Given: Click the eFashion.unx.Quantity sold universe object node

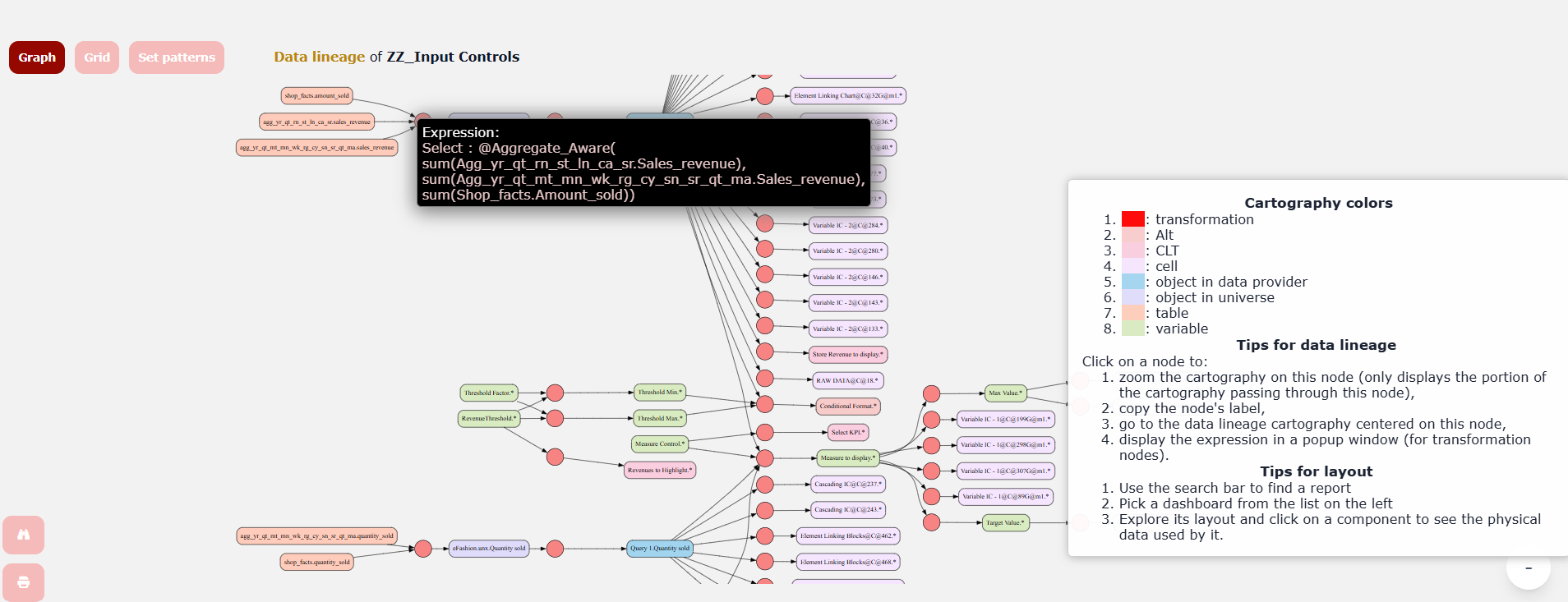Looking at the screenshot, I should click(x=489, y=548).
